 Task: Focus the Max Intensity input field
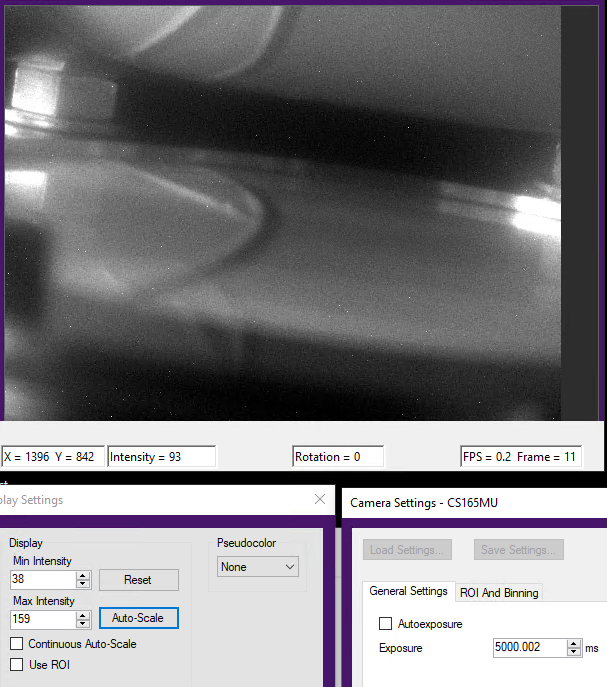(43, 619)
